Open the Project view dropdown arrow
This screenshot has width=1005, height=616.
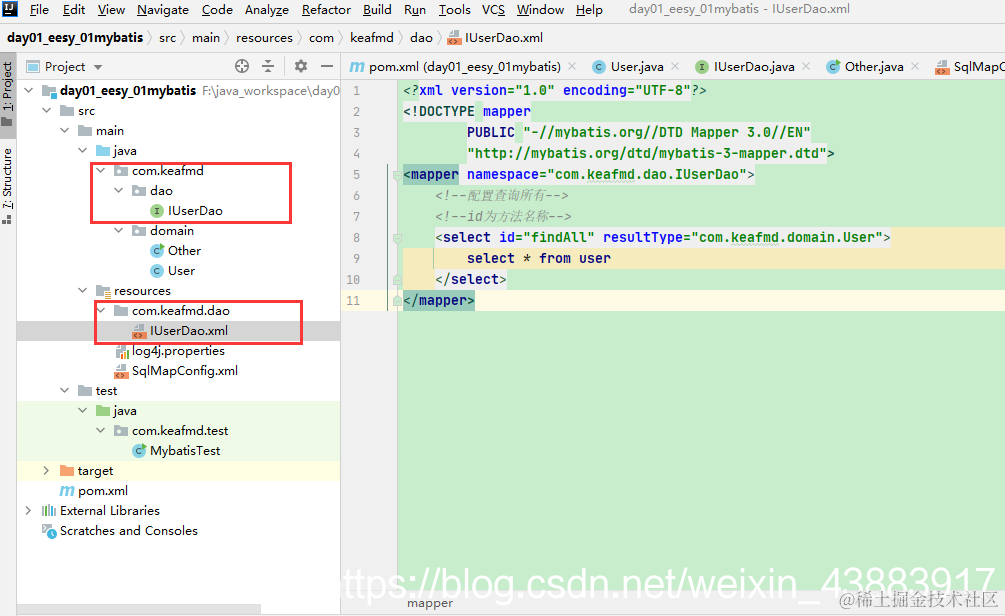click(x=97, y=67)
